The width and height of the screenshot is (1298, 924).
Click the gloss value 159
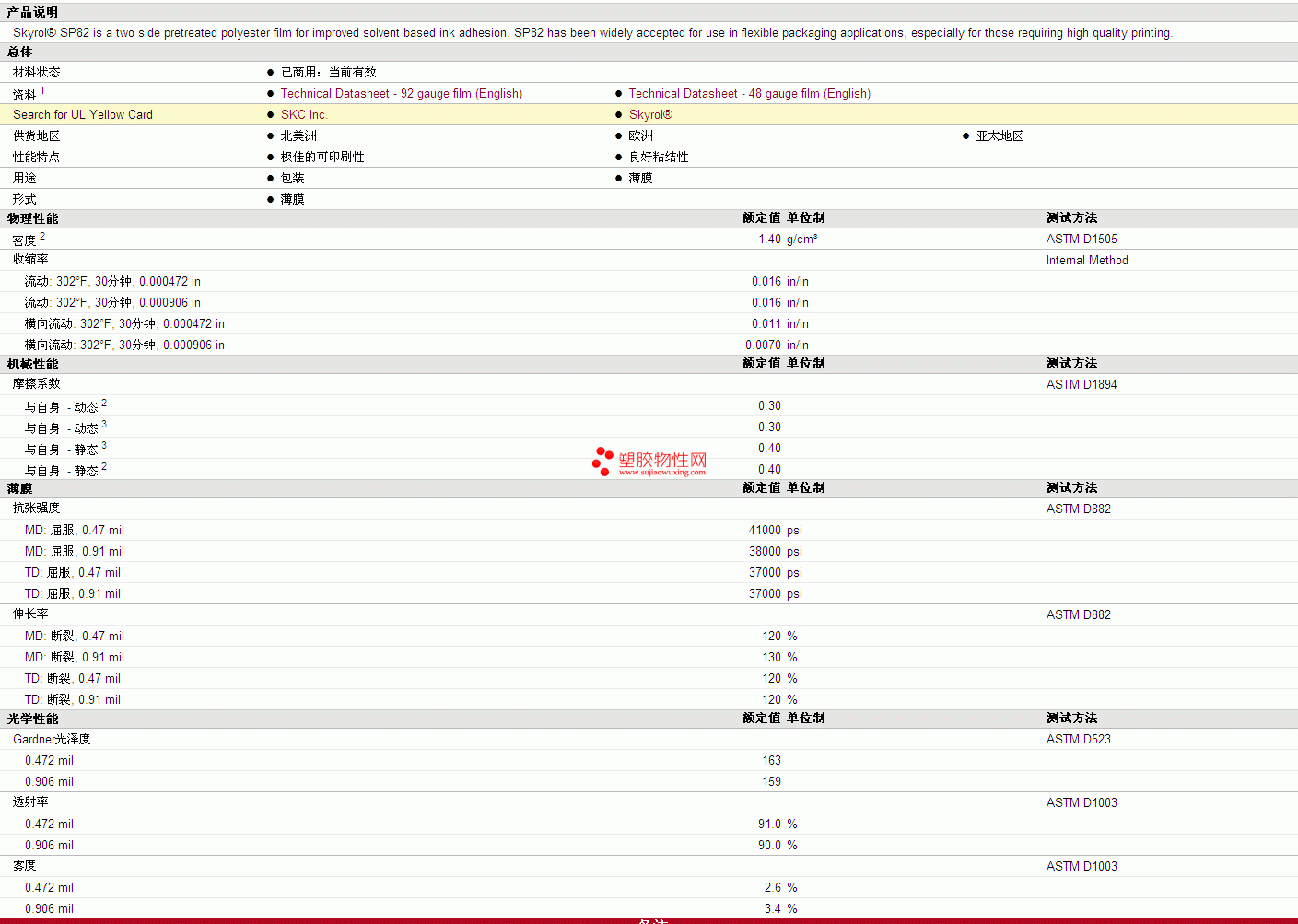tap(772, 781)
